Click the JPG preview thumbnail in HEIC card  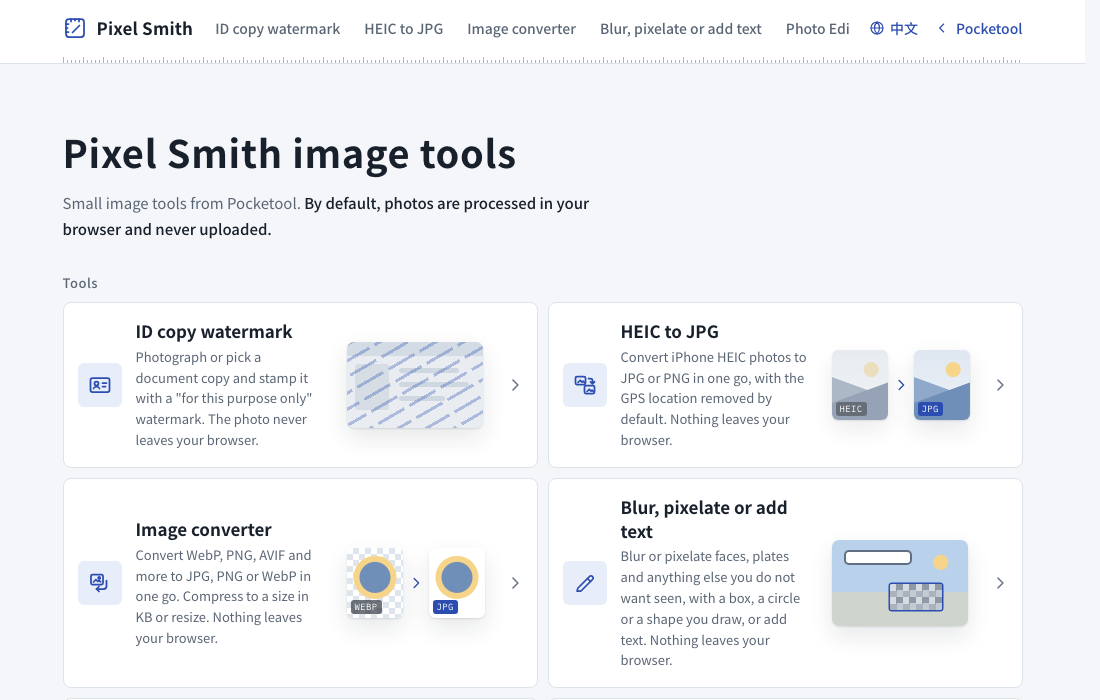click(x=941, y=385)
